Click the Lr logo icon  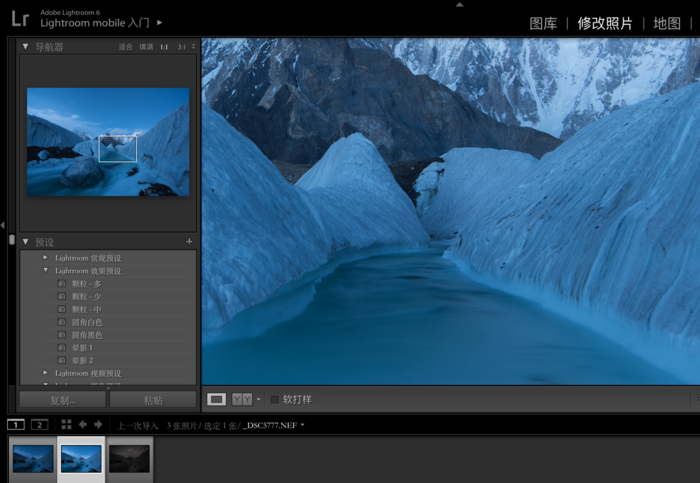click(19, 18)
